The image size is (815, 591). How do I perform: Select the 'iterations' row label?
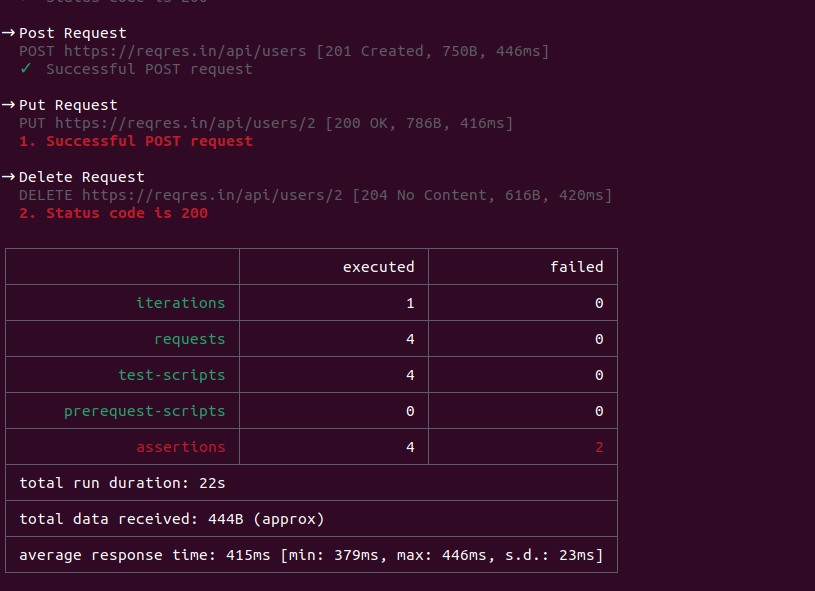click(180, 303)
